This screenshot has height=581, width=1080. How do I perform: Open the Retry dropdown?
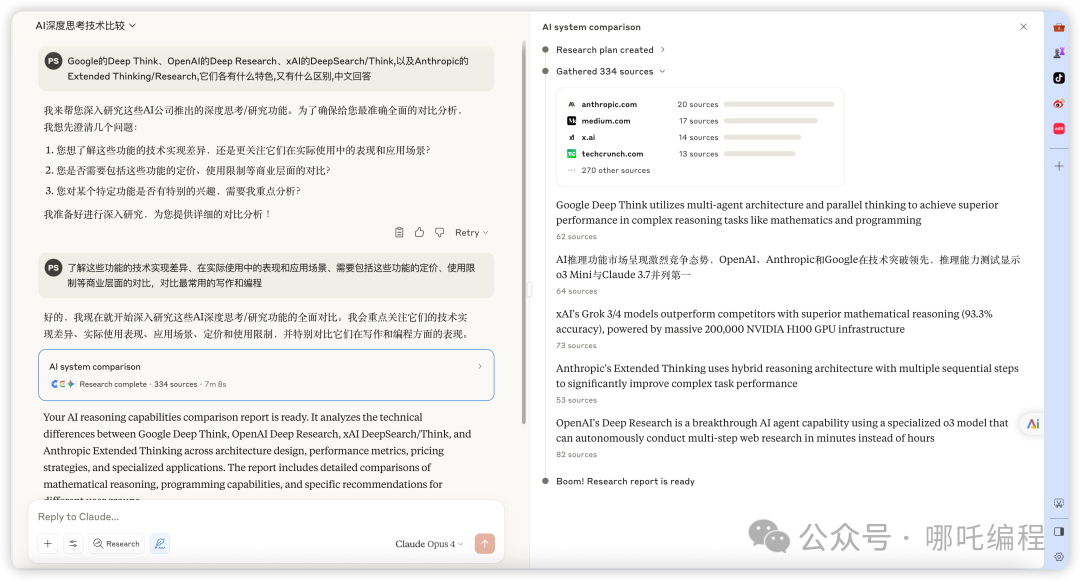(x=472, y=233)
